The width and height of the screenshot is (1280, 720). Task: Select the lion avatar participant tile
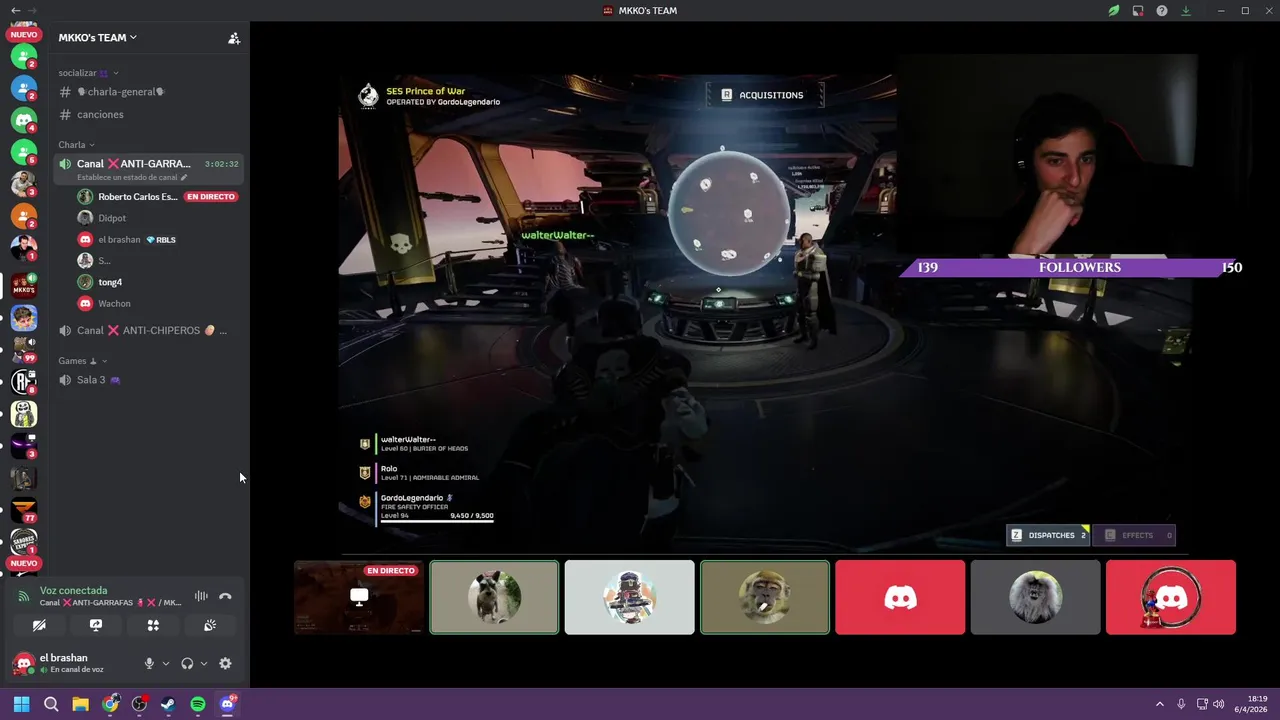point(1035,597)
